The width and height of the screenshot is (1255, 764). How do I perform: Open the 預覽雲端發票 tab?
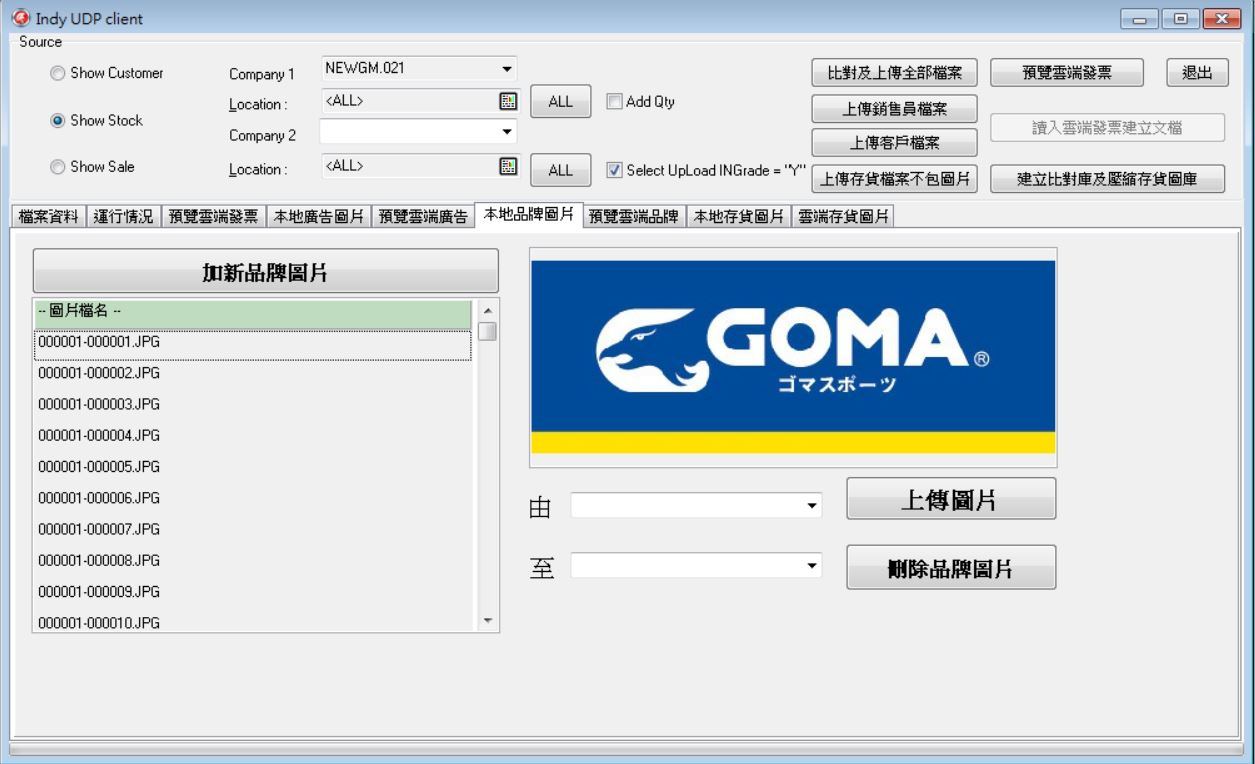(213, 217)
